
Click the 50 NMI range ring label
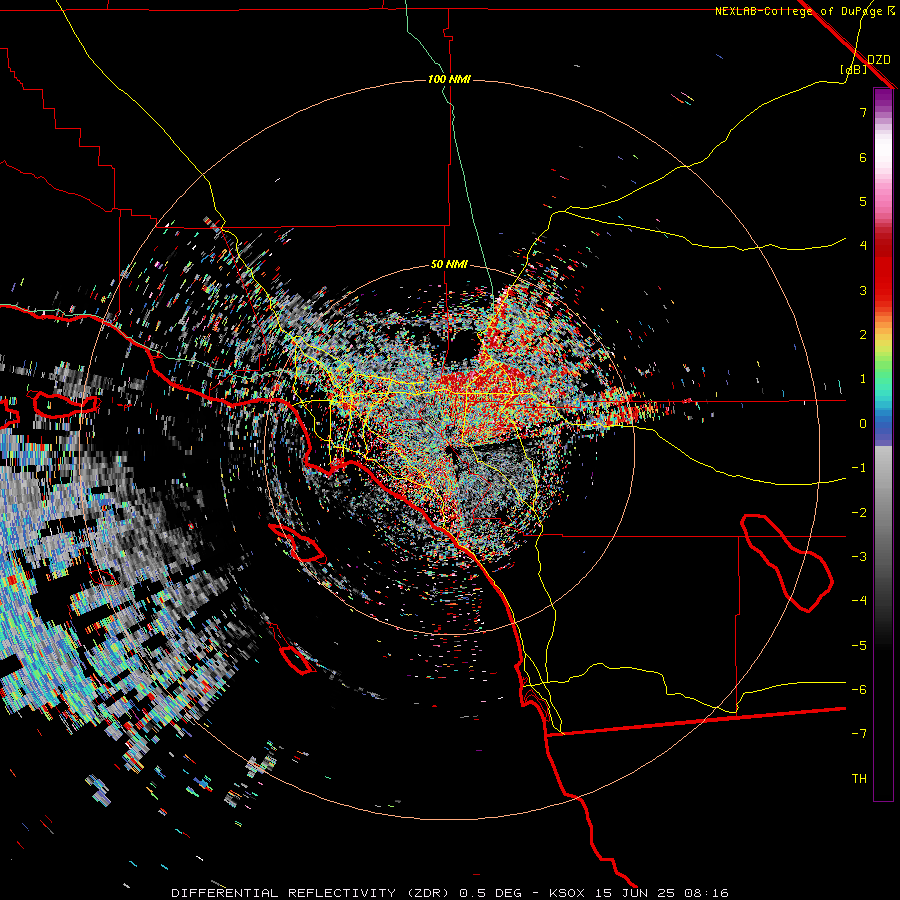[449, 265]
